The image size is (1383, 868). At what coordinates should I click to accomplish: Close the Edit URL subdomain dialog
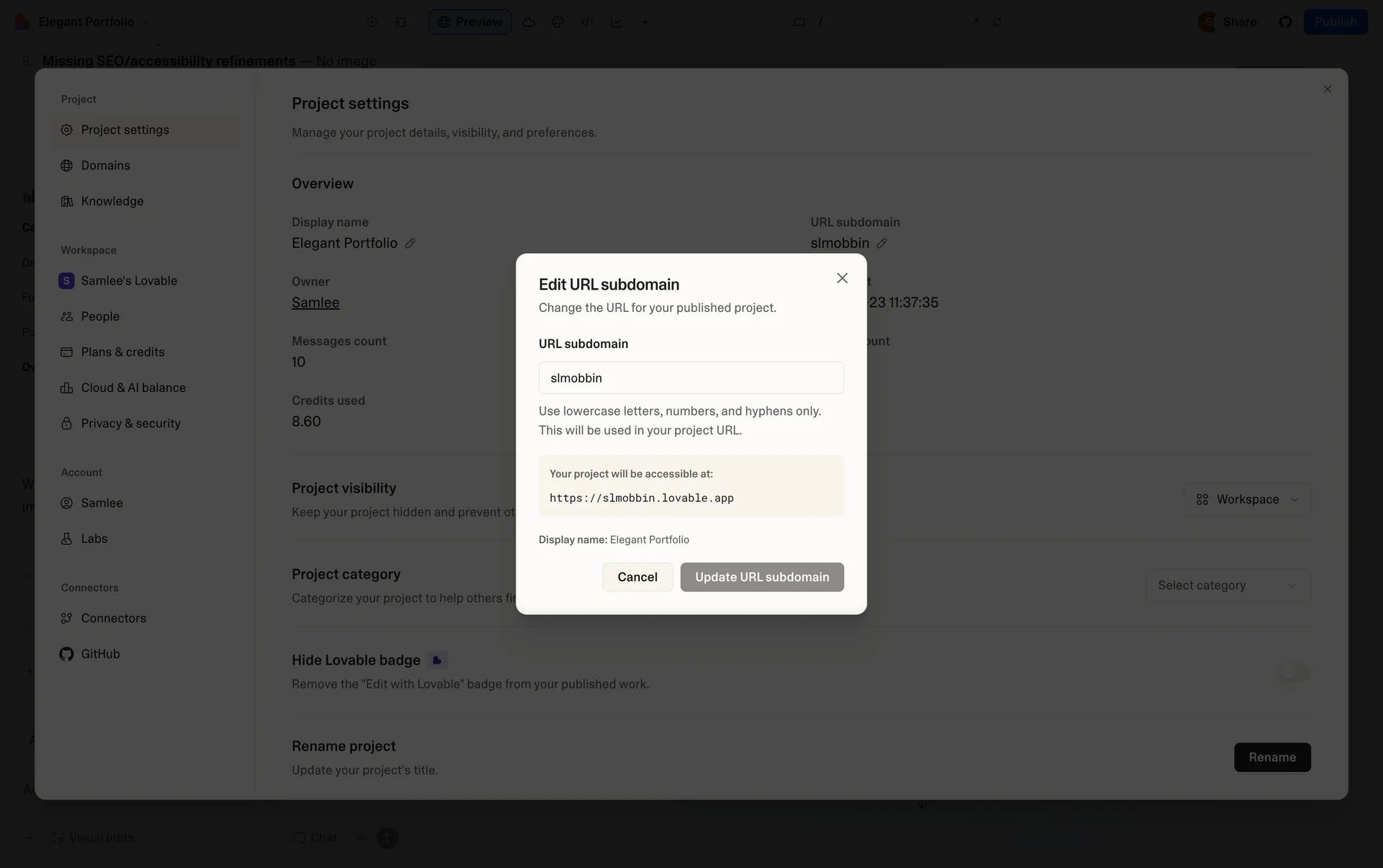point(841,278)
